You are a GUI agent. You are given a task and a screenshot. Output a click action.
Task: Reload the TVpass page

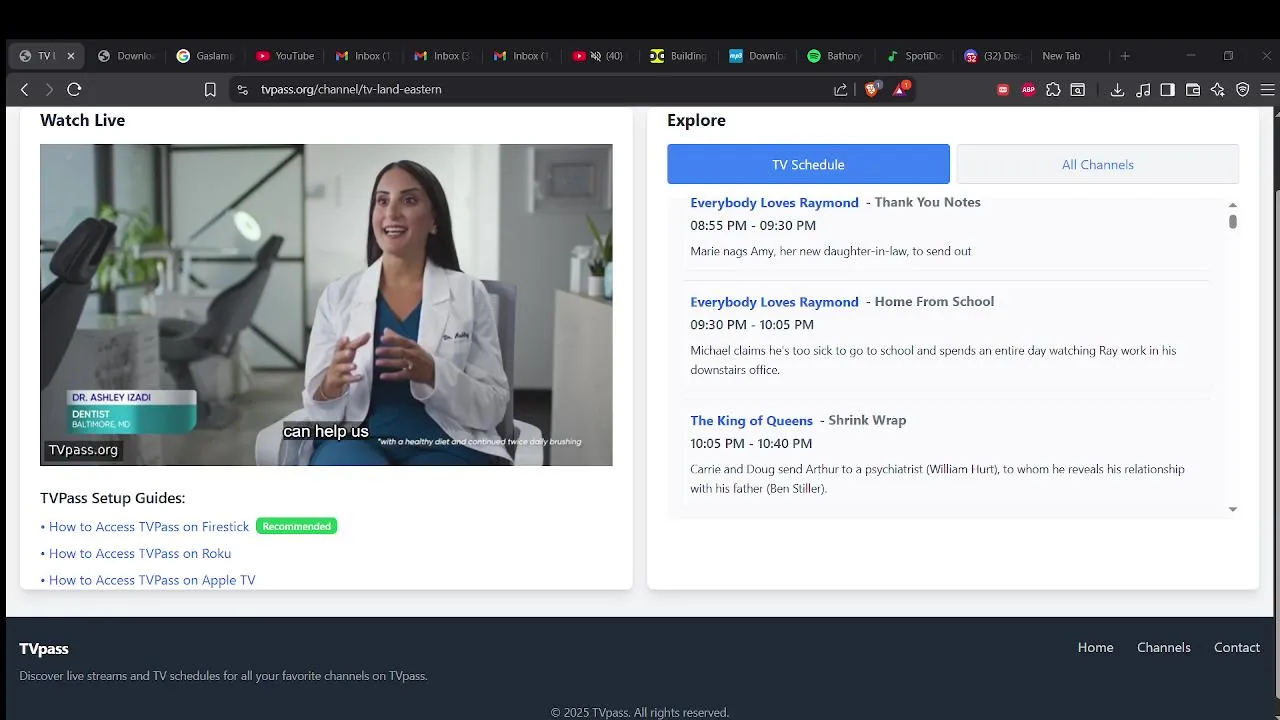tap(74, 89)
